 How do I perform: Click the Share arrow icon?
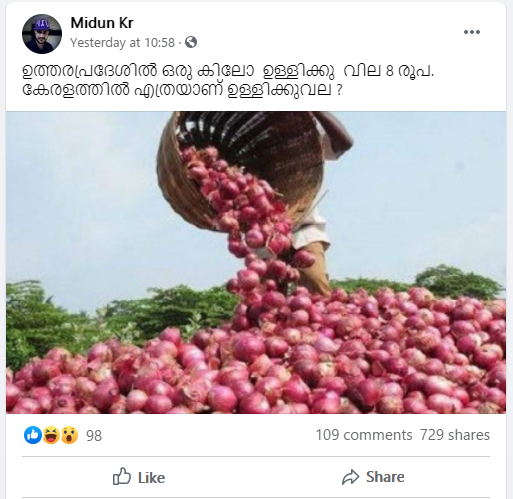coord(350,477)
